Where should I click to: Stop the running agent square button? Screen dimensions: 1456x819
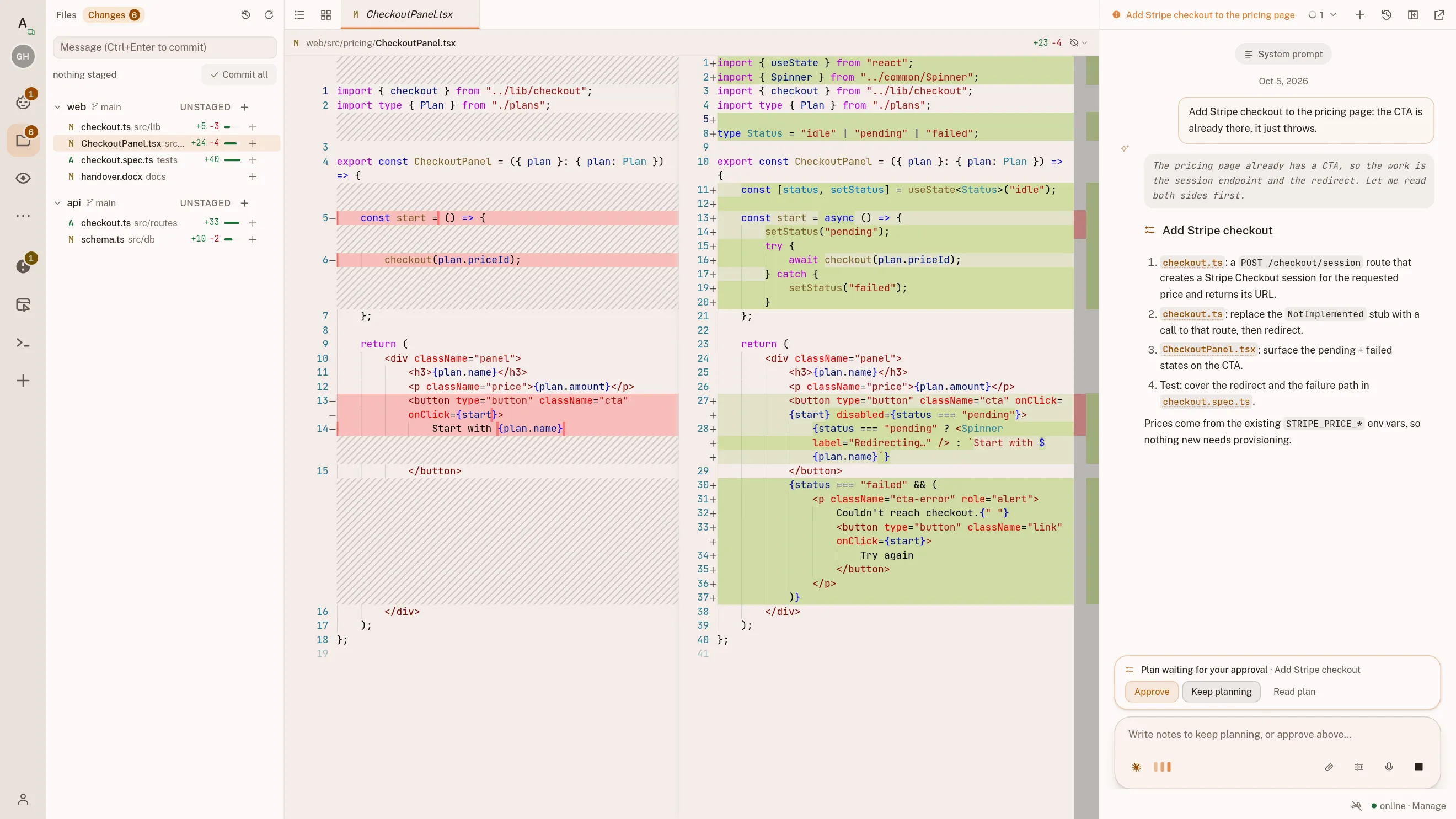pos(1418,767)
